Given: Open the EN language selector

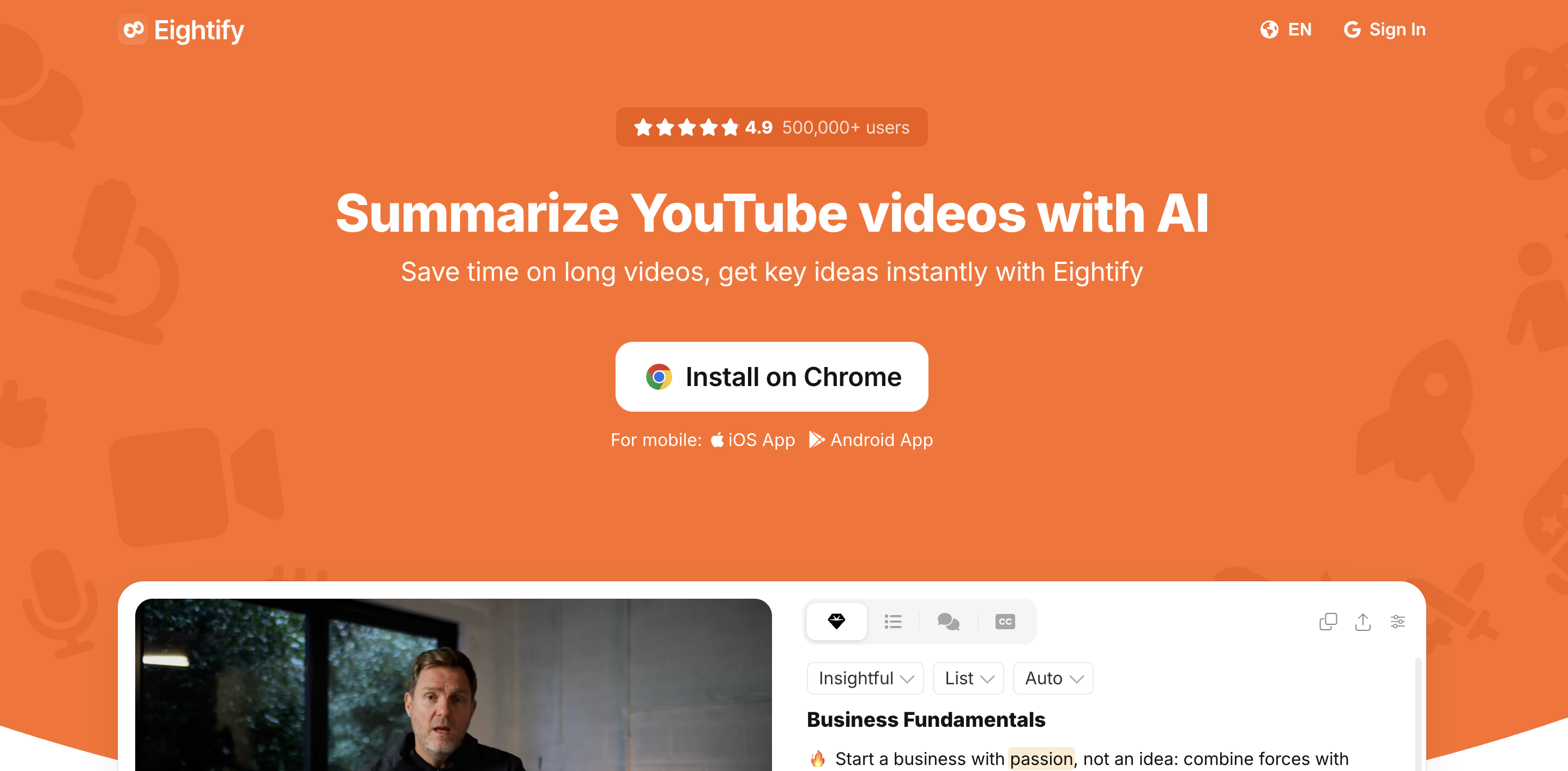Looking at the screenshot, I should point(1286,29).
